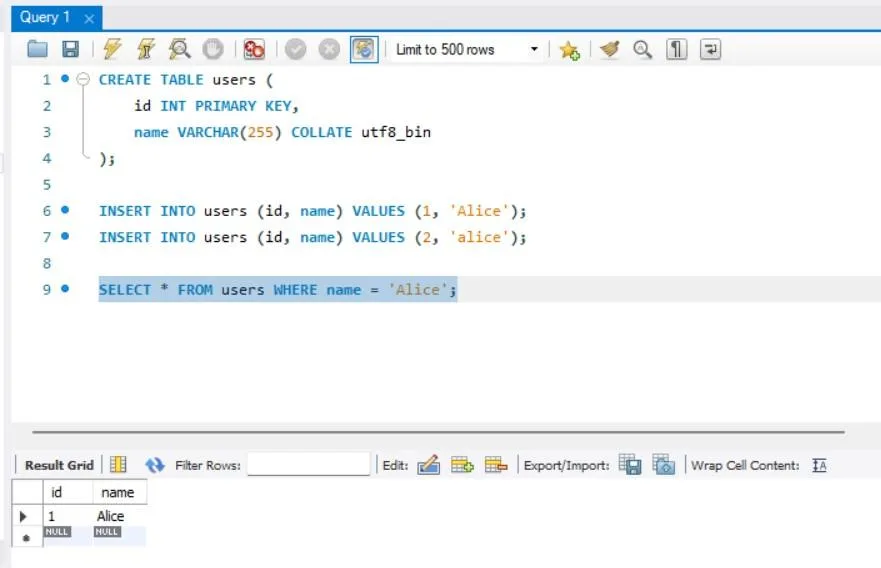Viewport: 881px width, 568px height.
Task: Save snippet with star icon
Action: pos(569,50)
